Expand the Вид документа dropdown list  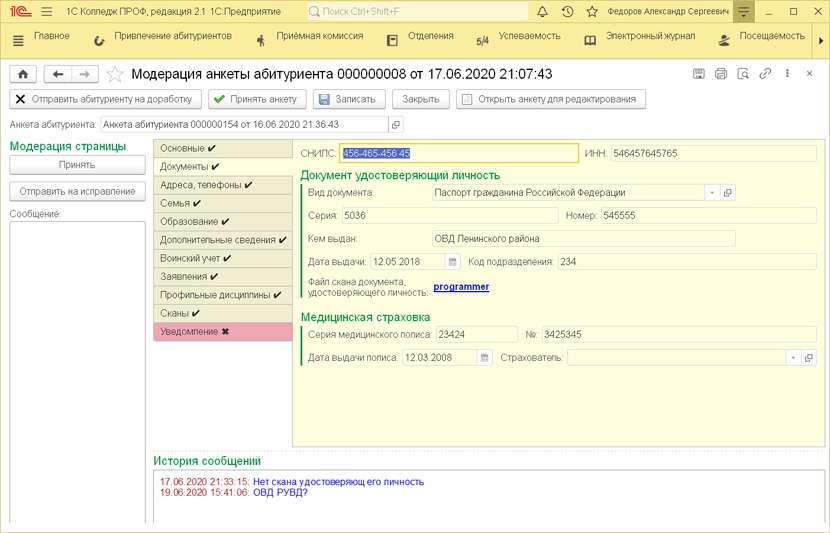coord(712,193)
